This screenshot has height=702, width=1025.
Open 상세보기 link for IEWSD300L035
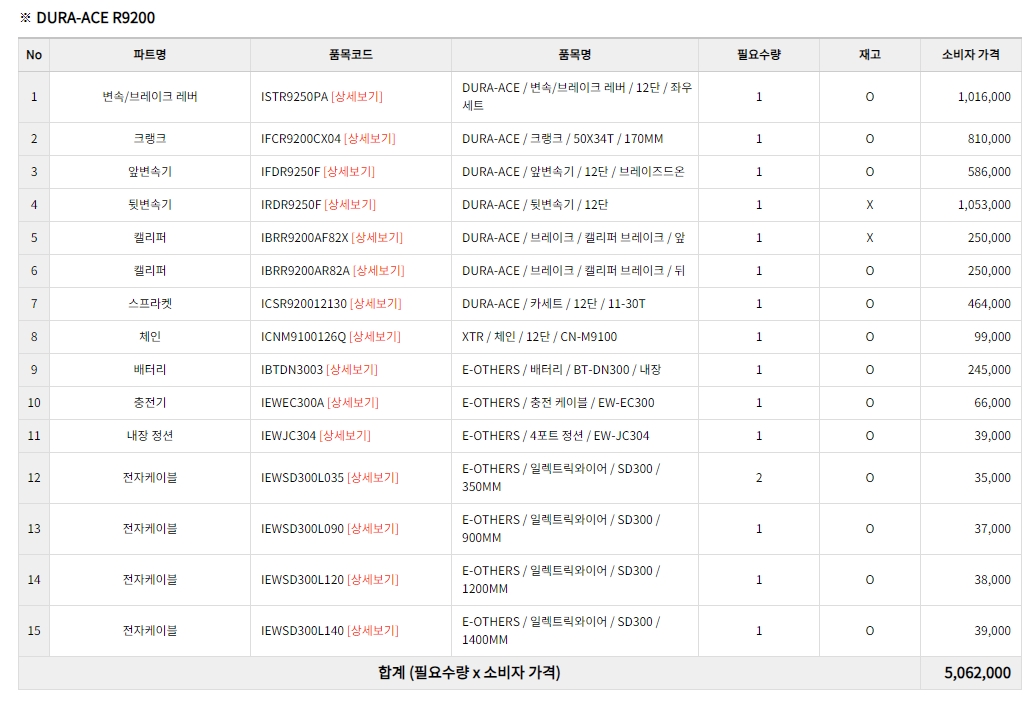[373, 478]
